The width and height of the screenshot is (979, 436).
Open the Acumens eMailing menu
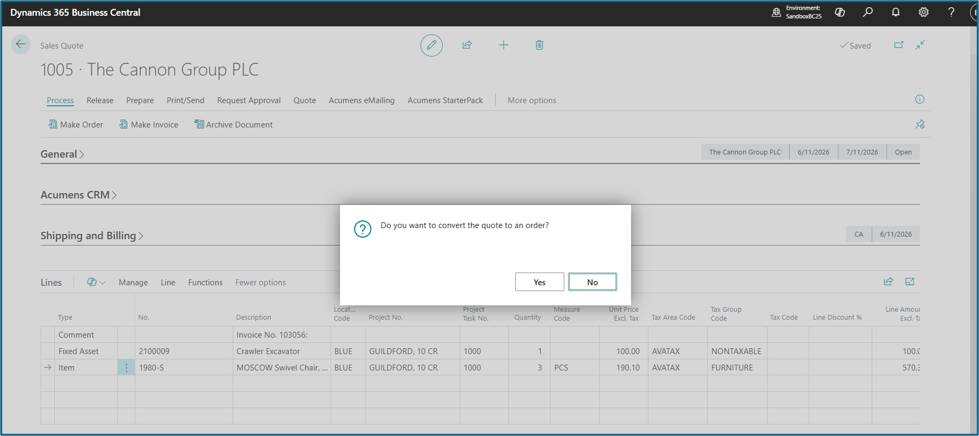362,100
